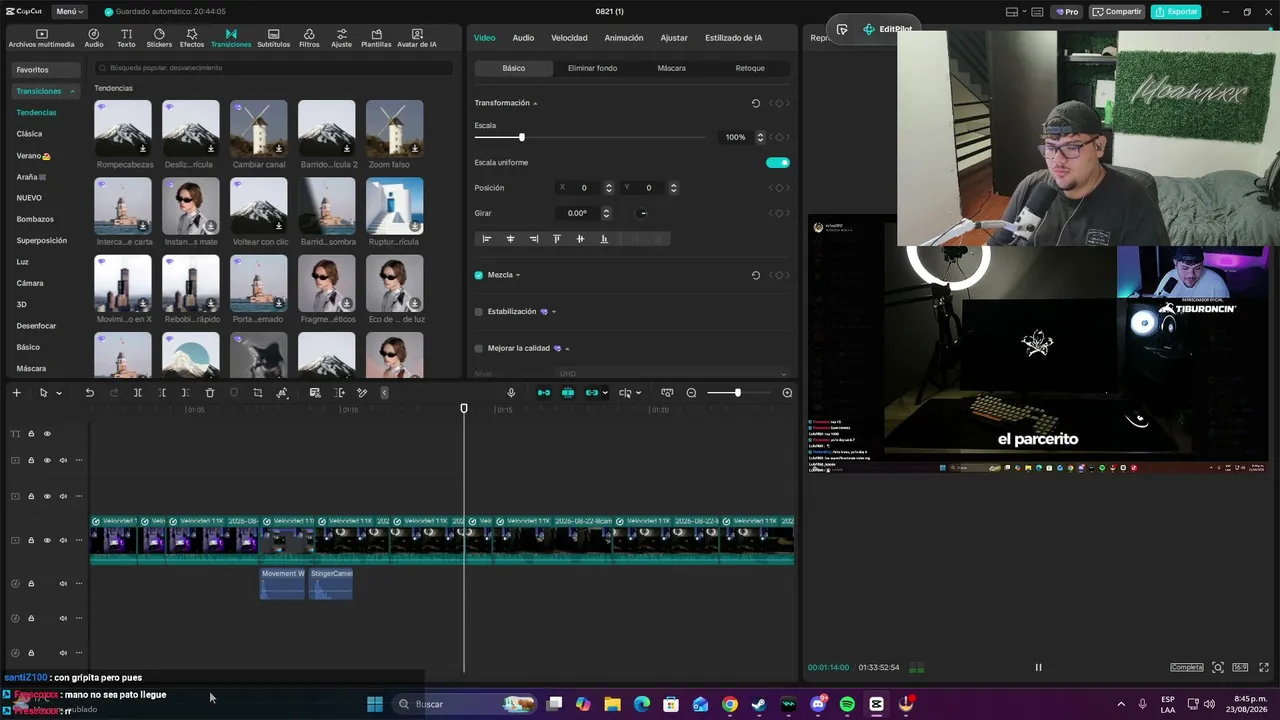Open the Filtros panel
The width and height of the screenshot is (1280, 720).
pos(309,38)
